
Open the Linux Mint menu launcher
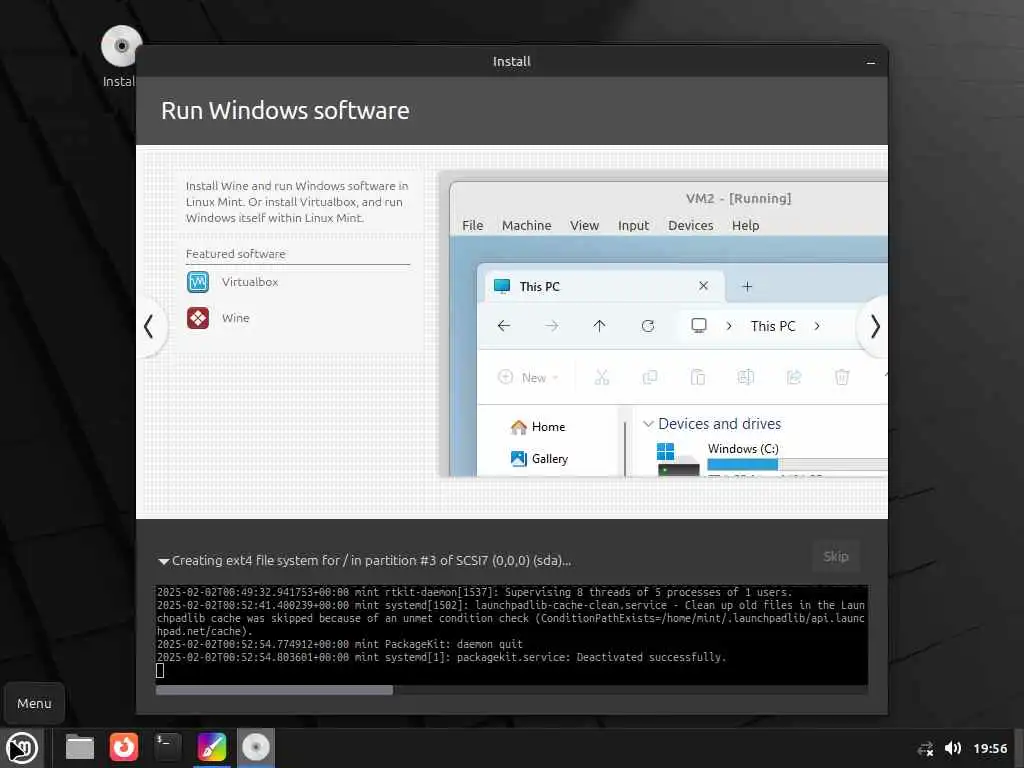(22, 748)
